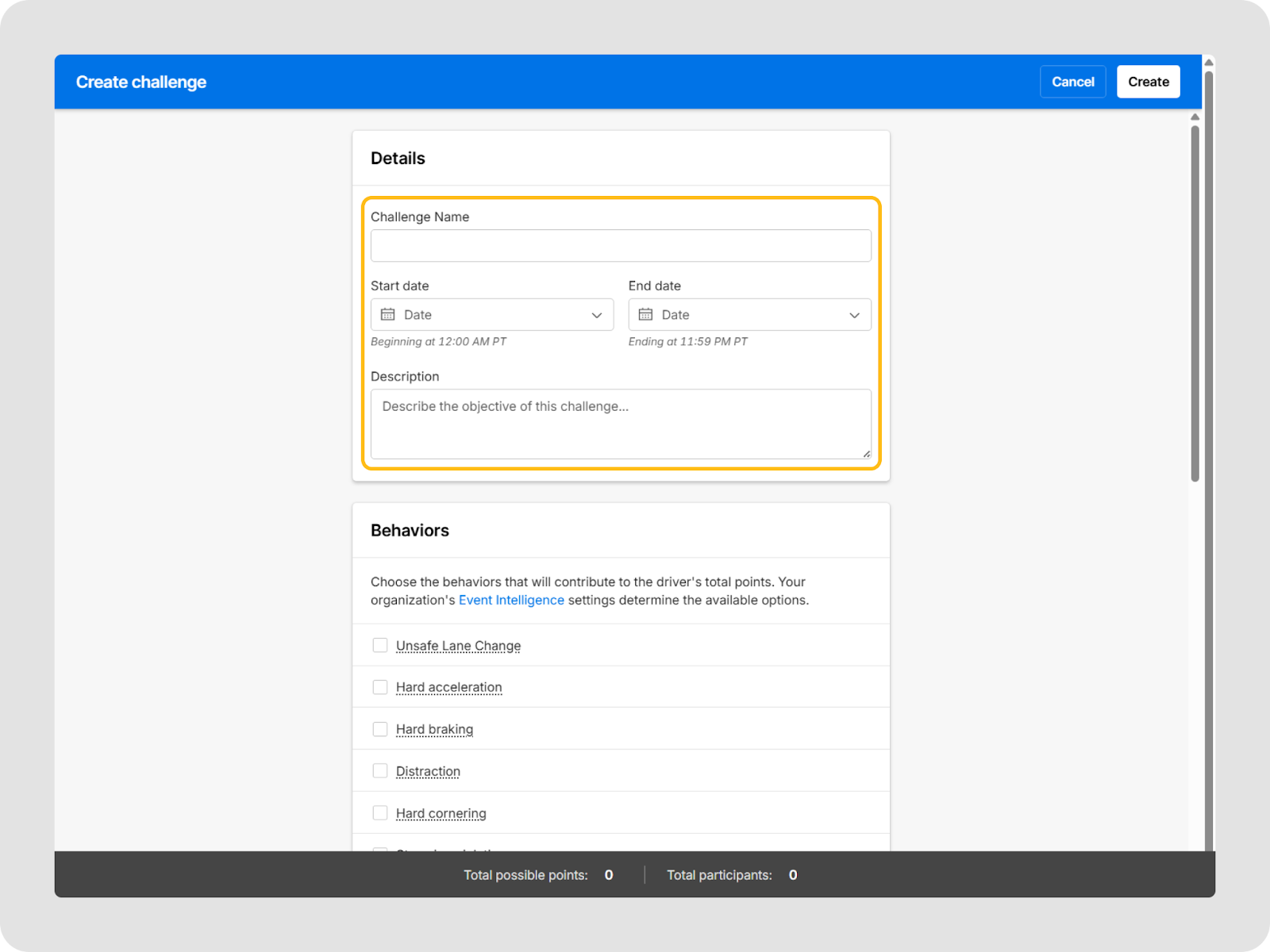
Task: Click the outer scrollbar up arrow
Action: point(1209,63)
